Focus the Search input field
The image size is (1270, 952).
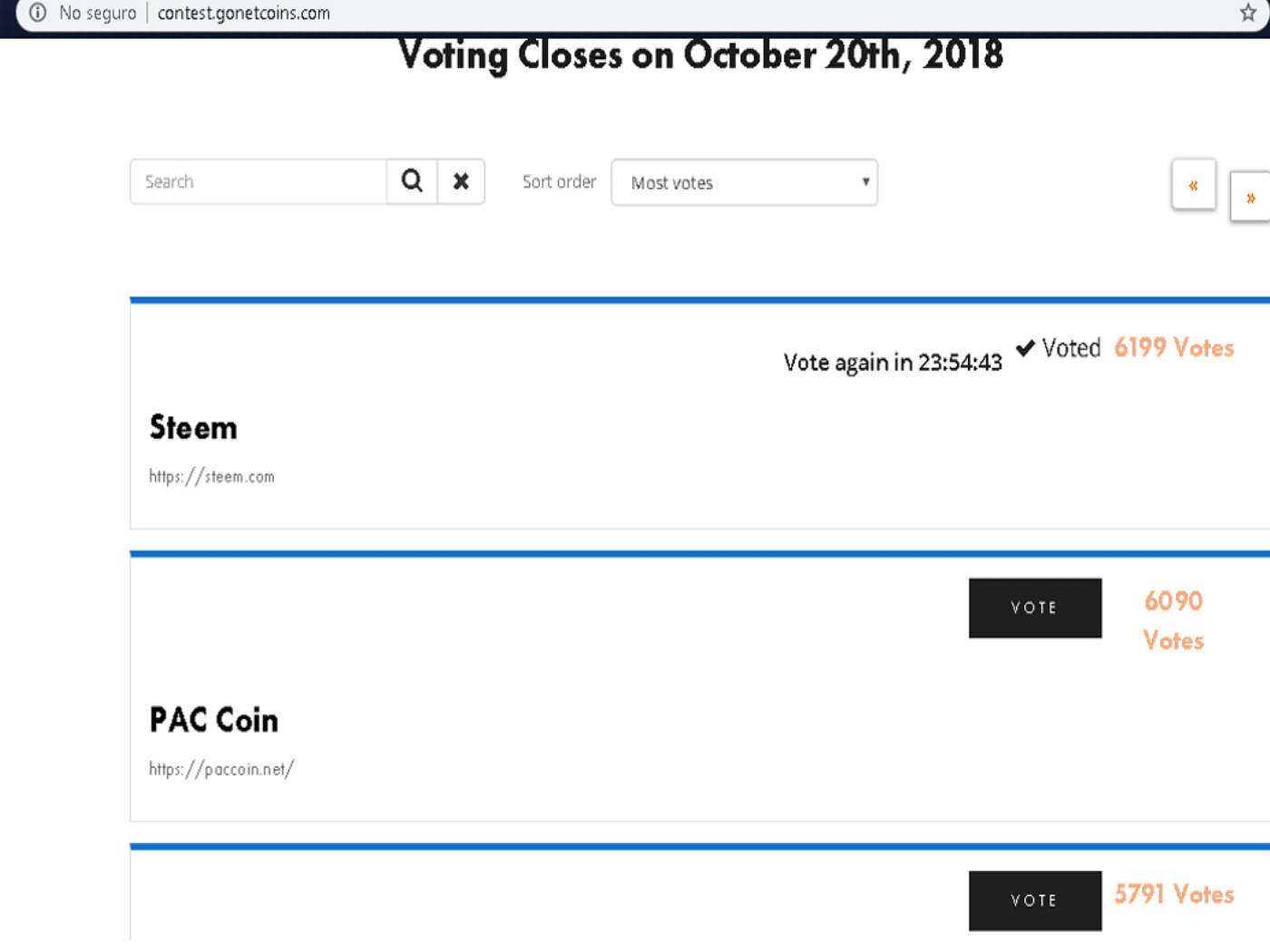pyautogui.click(x=259, y=181)
